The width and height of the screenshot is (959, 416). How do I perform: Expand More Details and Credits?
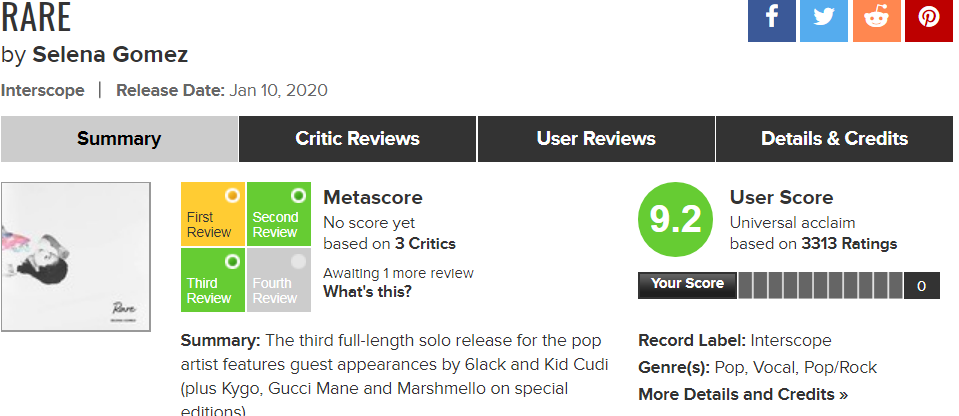(x=743, y=394)
